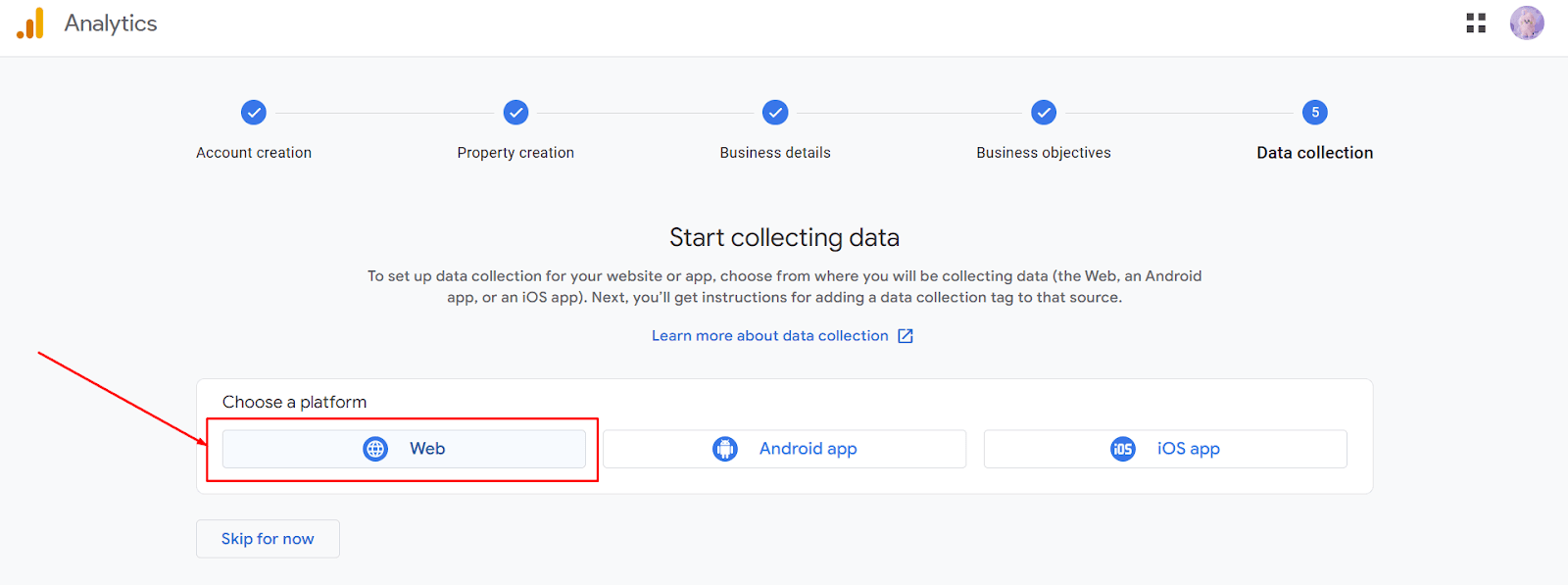Select the Android app platform
This screenshot has height=585, width=1568.
point(784,448)
